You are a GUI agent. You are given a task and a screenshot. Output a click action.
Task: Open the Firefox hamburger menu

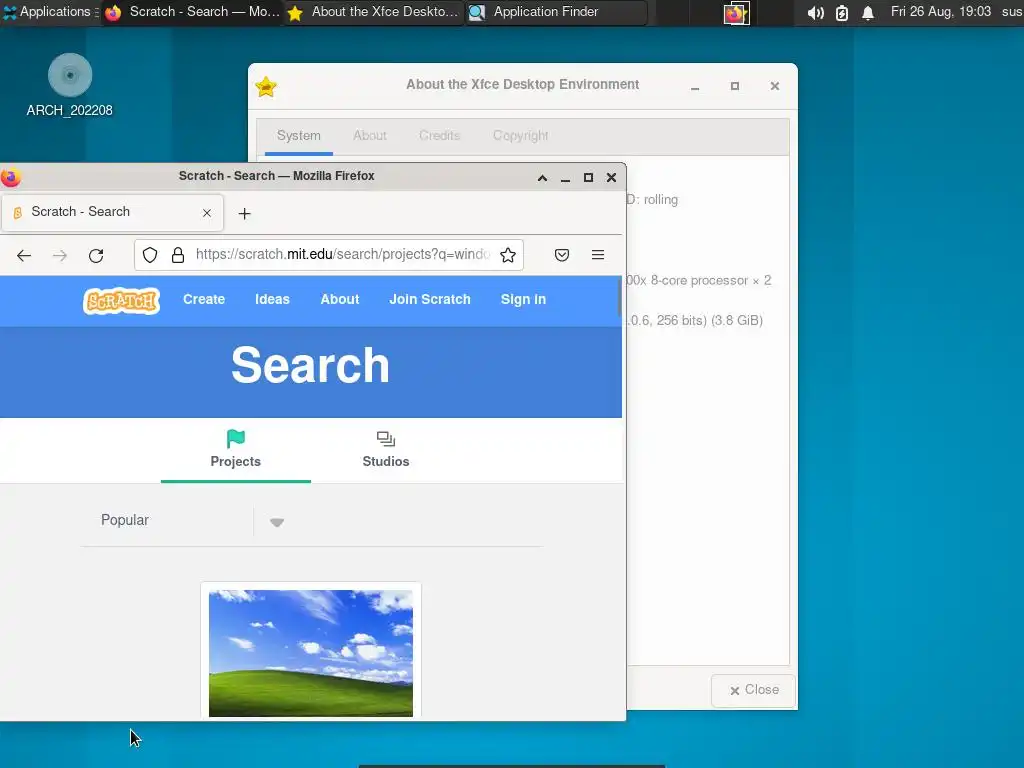[x=598, y=255]
